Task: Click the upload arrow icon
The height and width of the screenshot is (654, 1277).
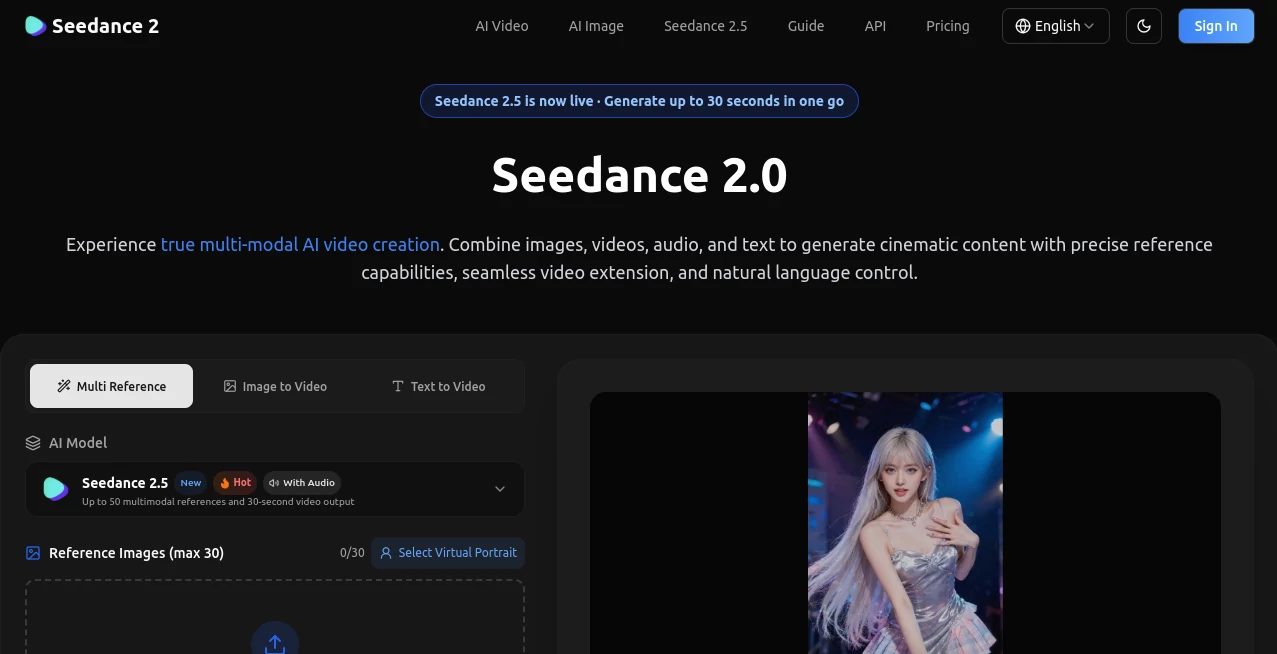Action: pos(275,644)
